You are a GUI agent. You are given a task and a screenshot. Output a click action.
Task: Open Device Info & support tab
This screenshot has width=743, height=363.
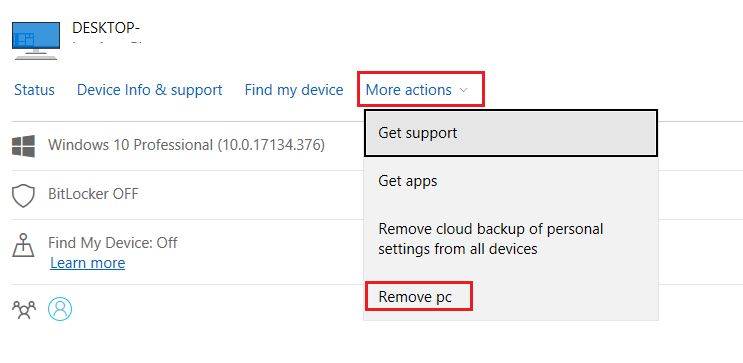coord(149,90)
